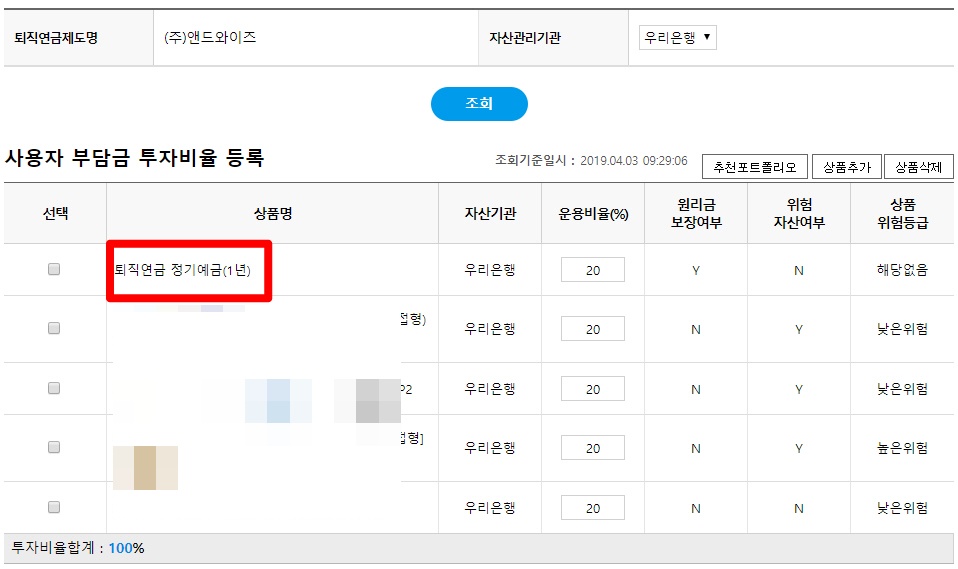This screenshot has width=958, height=569.
Task: Click the 상품추가 button
Action: coord(846,167)
